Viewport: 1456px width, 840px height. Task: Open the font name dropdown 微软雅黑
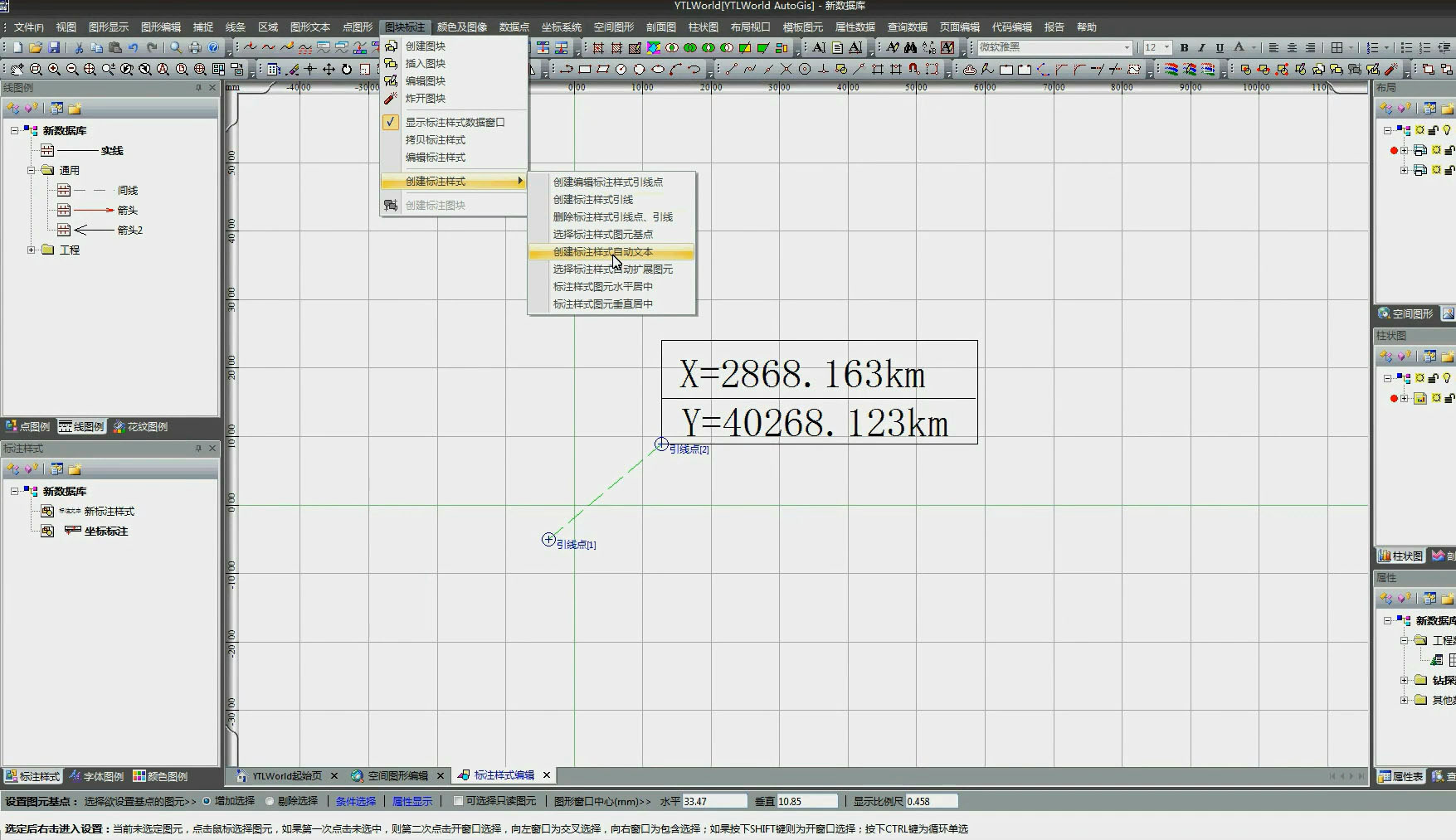pyautogui.click(x=1126, y=47)
